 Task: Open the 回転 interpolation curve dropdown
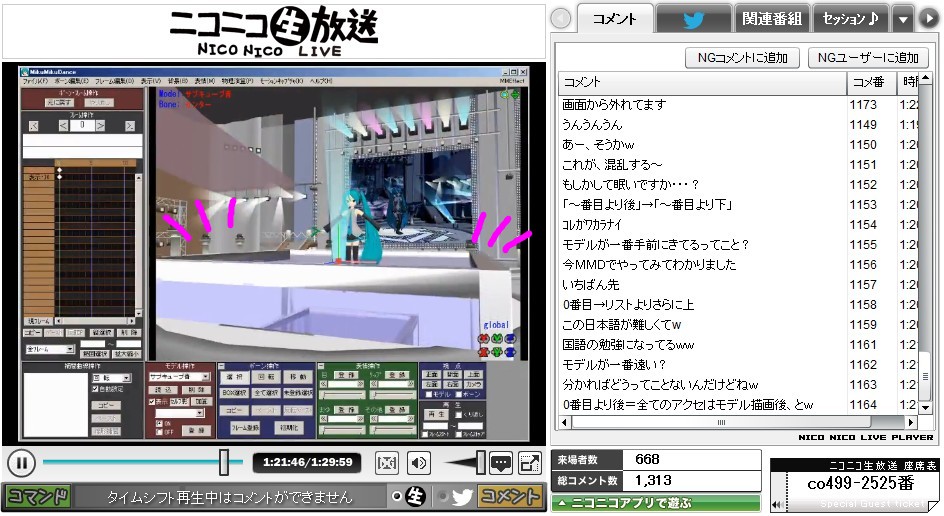pyautogui.click(x=126, y=378)
